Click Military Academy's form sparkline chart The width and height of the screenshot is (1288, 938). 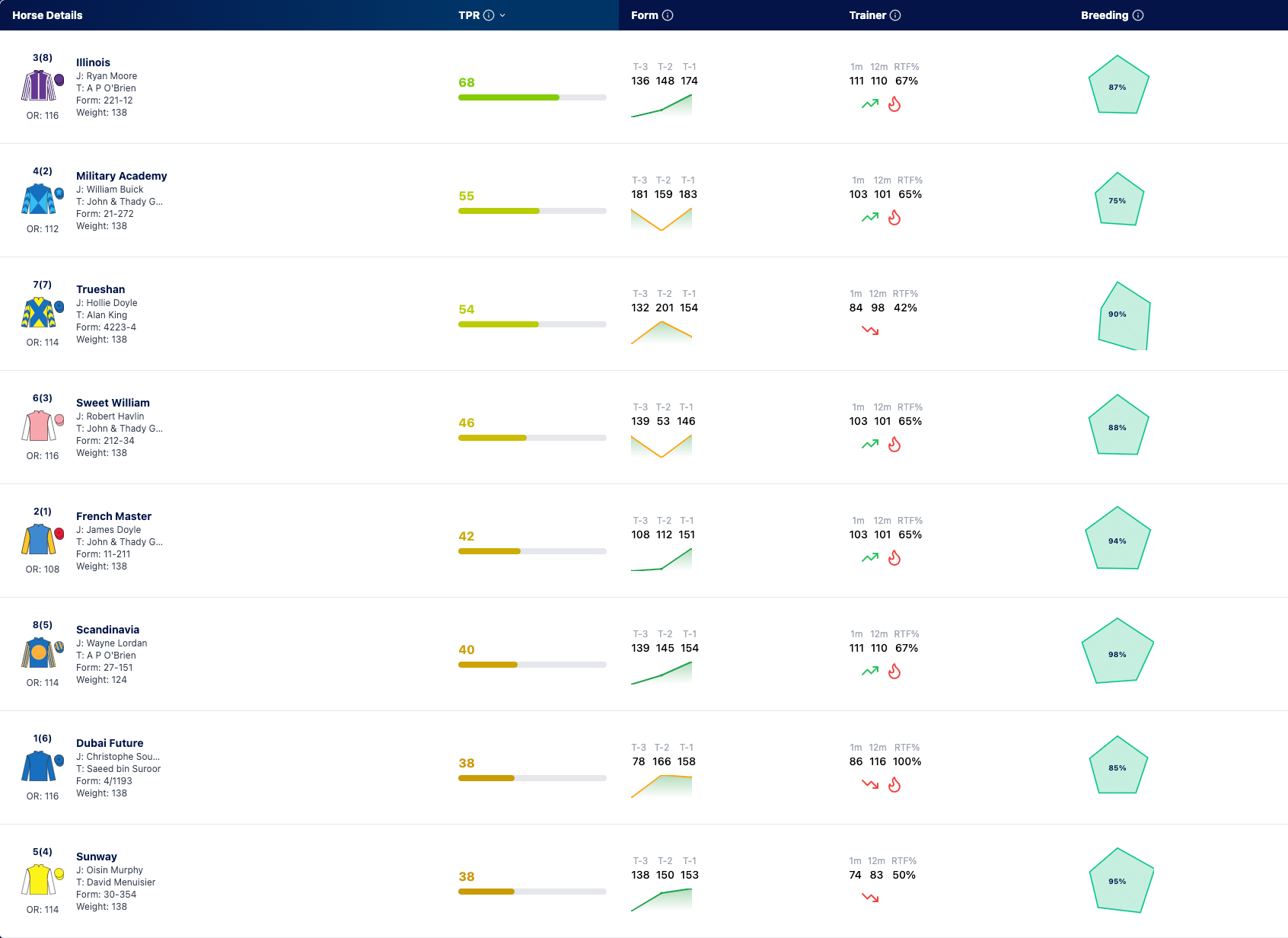click(662, 219)
